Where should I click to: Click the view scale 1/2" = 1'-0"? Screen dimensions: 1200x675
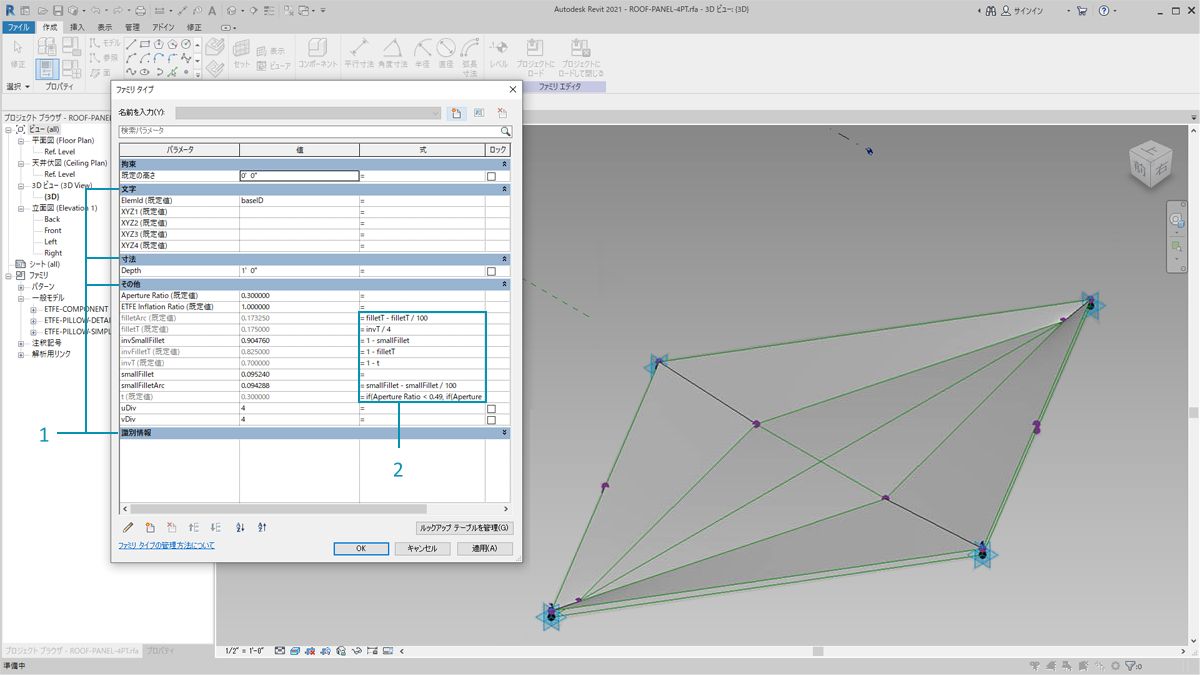click(x=244, y=650)
